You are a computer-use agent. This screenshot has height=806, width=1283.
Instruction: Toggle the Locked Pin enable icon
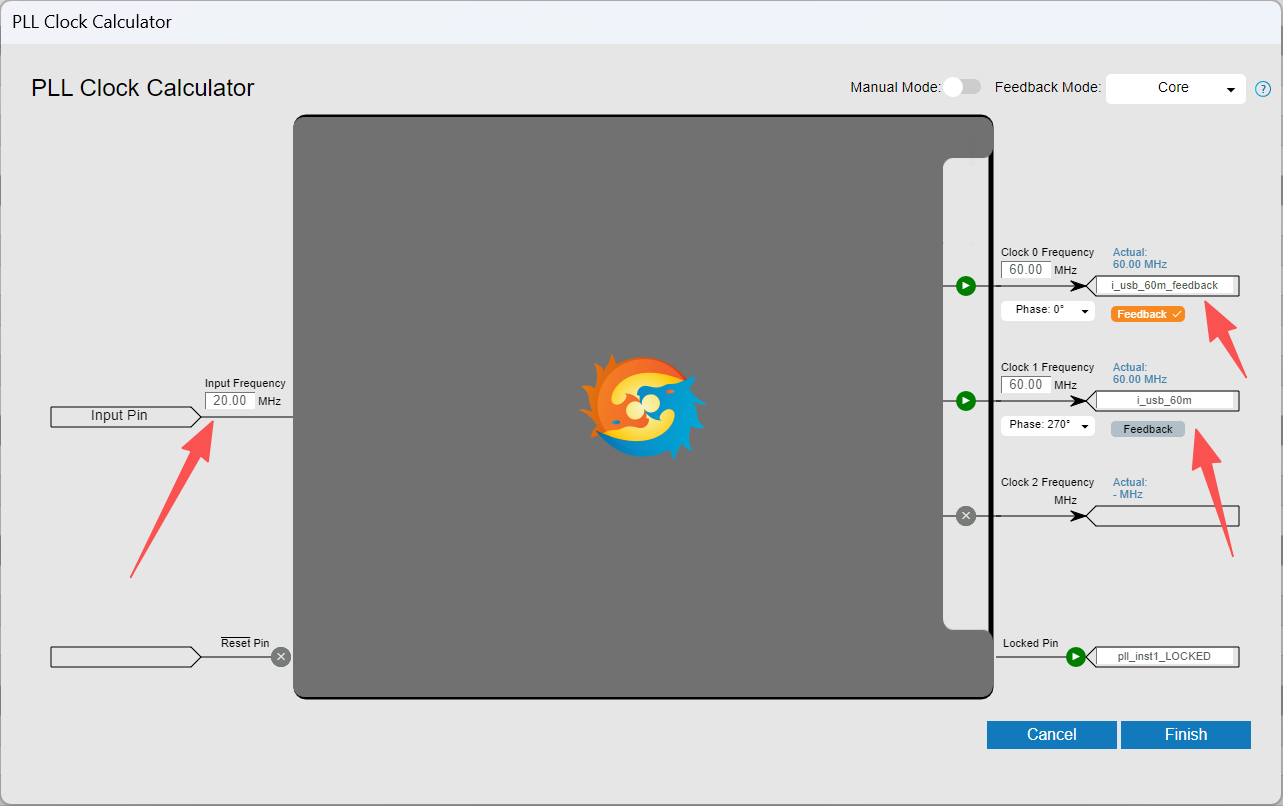(1075, 657)
